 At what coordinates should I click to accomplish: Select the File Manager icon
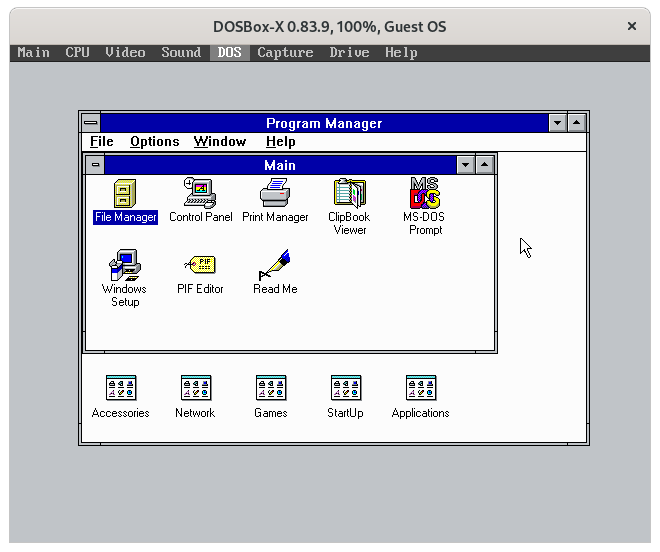coord(125,193)
